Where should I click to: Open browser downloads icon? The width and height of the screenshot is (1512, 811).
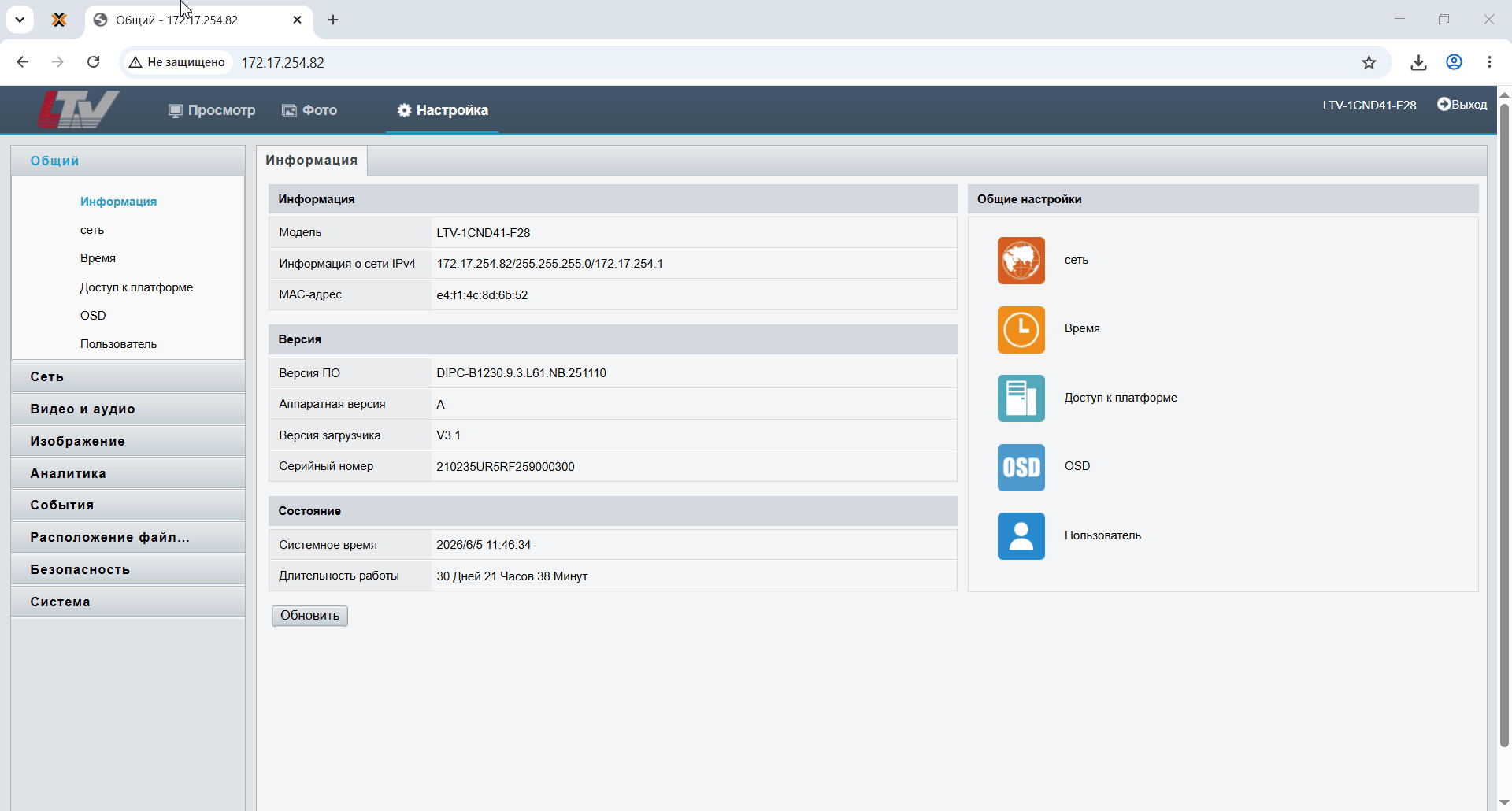(1418, 62)
